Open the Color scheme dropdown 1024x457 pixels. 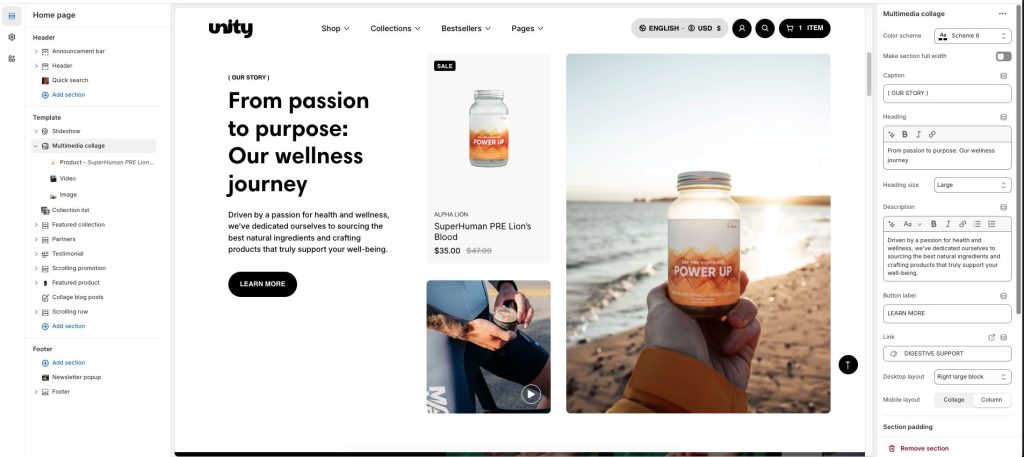click(972, 36)
